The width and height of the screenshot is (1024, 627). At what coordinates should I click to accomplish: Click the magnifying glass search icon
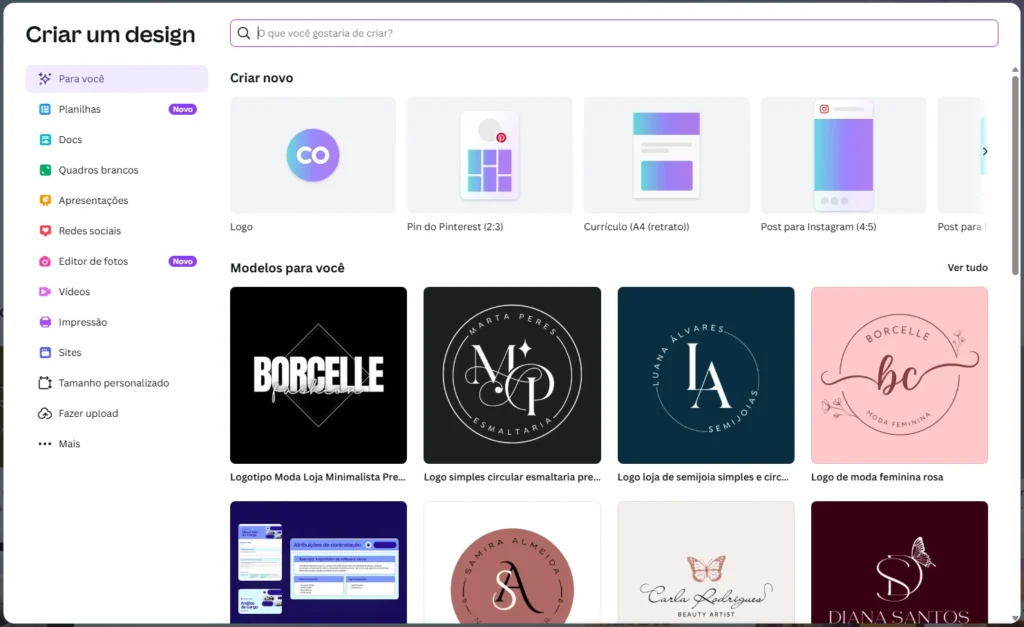point(244,33)
